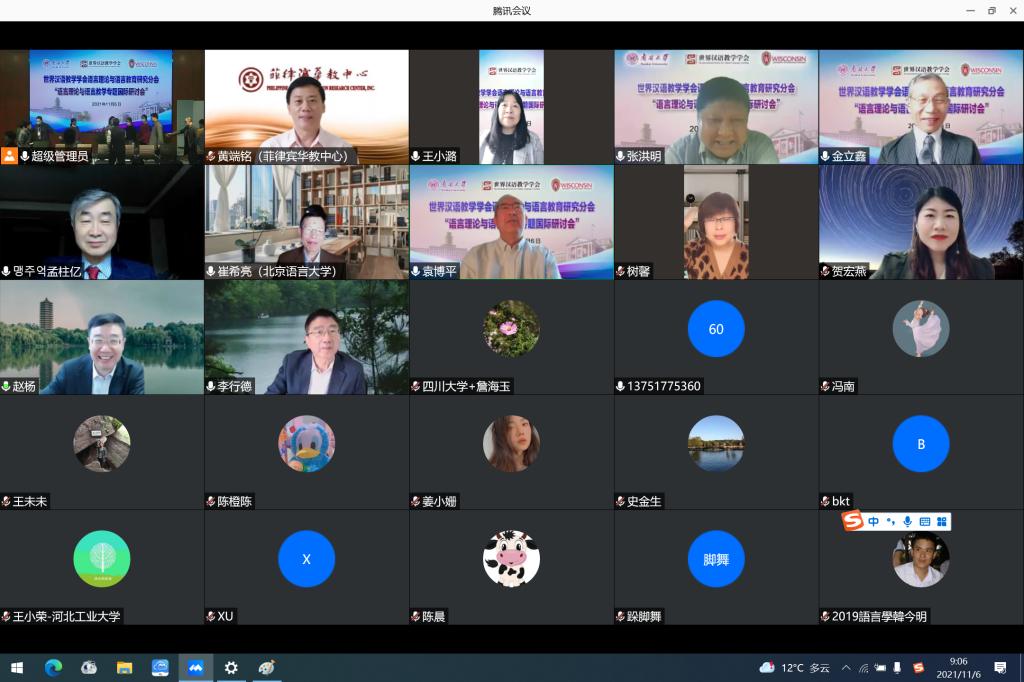Image resolution: width=1024 pixels, height=682 pixels.
Task: Select 张洪明 participant video
Action: click(715, 106)
